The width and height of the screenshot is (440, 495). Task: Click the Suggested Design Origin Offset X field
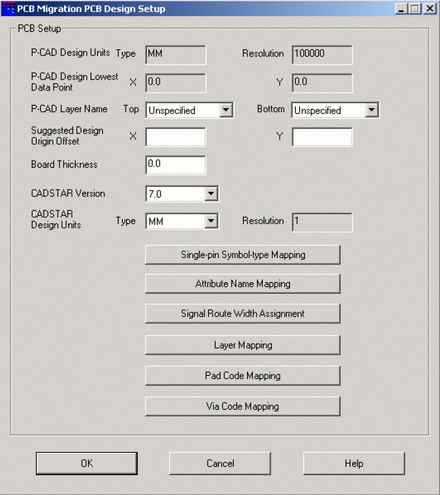176,137
